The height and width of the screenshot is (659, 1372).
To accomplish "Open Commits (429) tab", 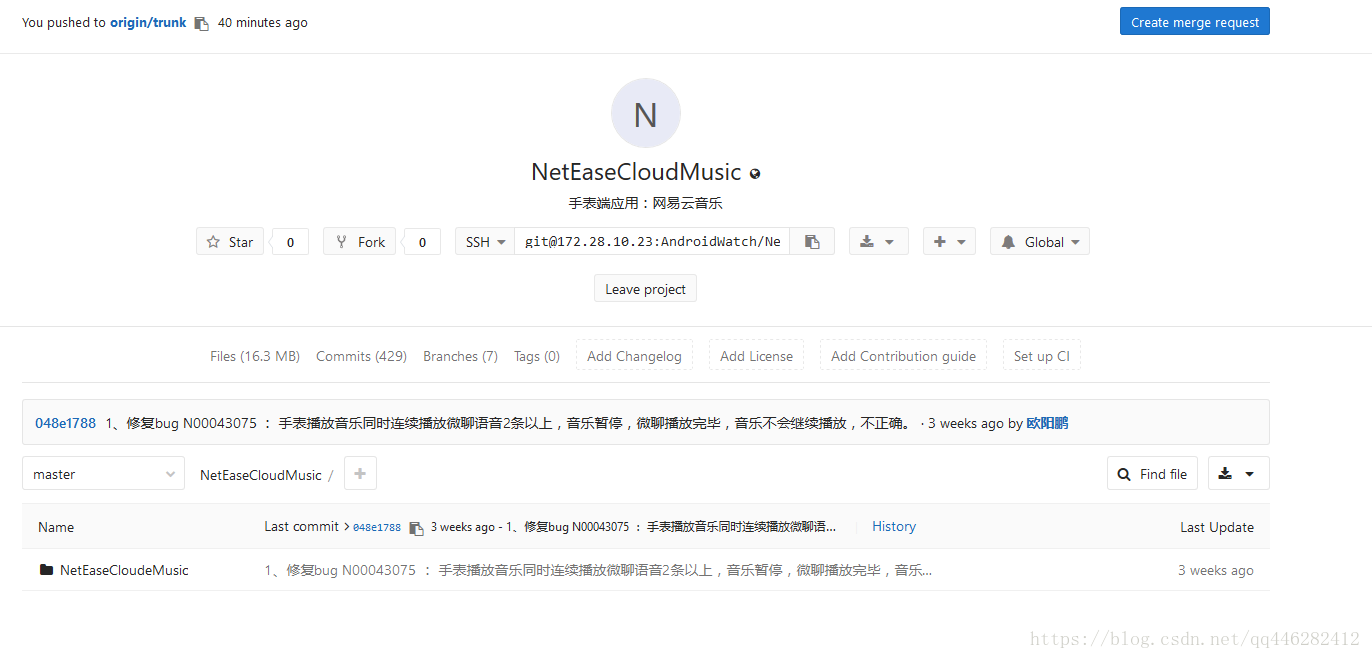I will pos(361,356).
